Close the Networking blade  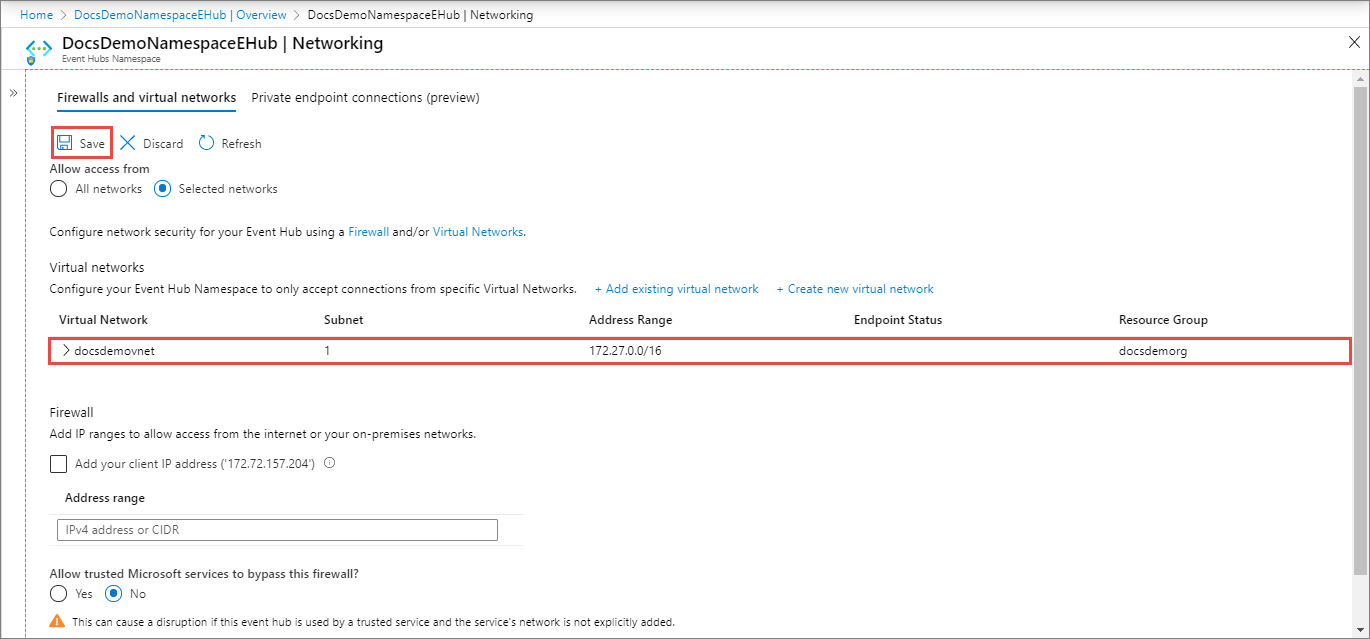click(1354, 42)
